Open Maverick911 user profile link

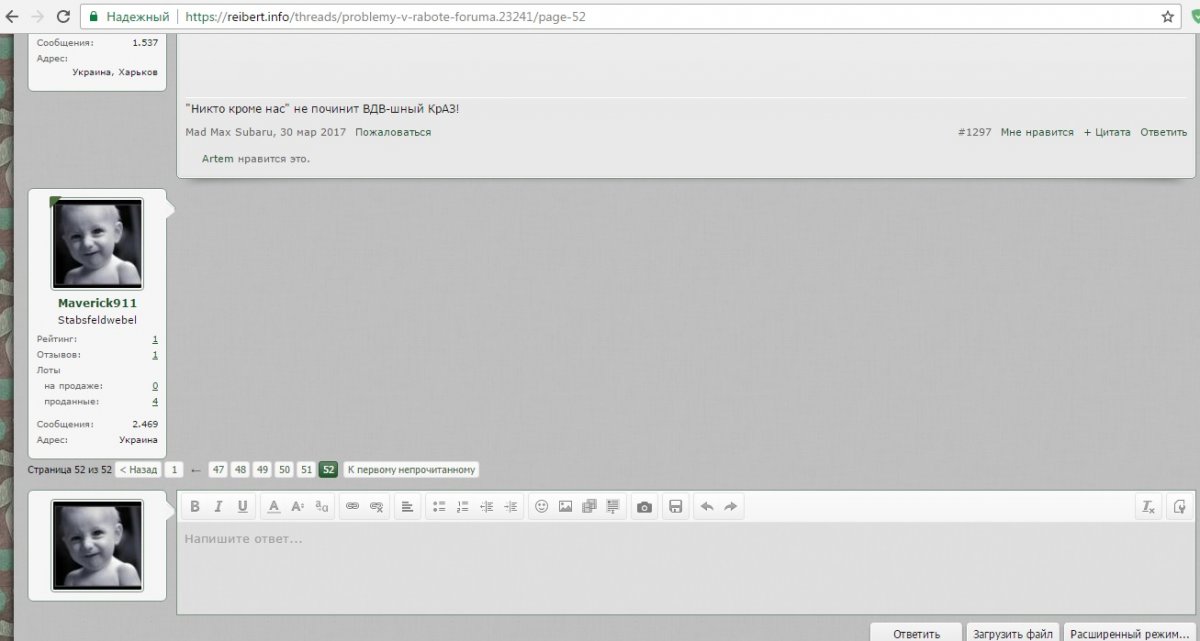point(97,303)
